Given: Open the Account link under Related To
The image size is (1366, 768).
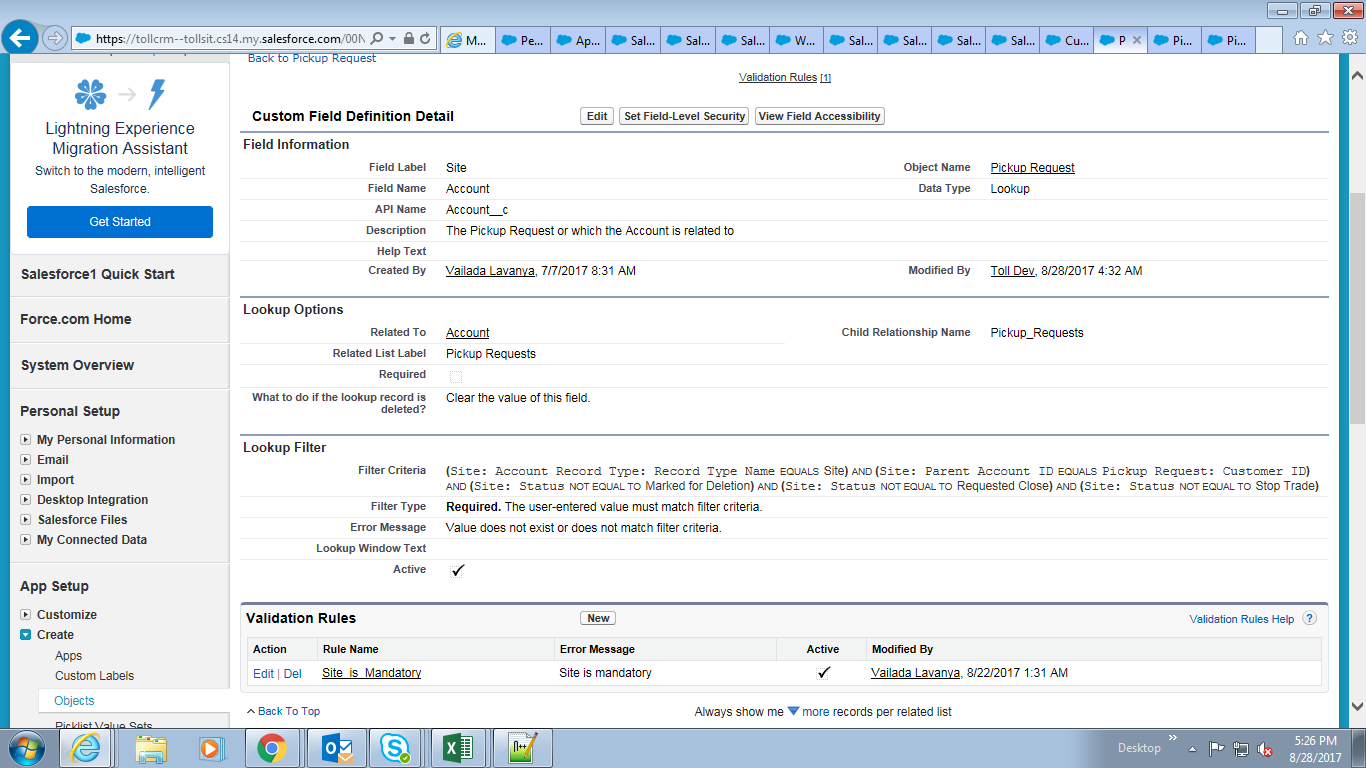Looking at the screenshot, I should pos(468,333).
